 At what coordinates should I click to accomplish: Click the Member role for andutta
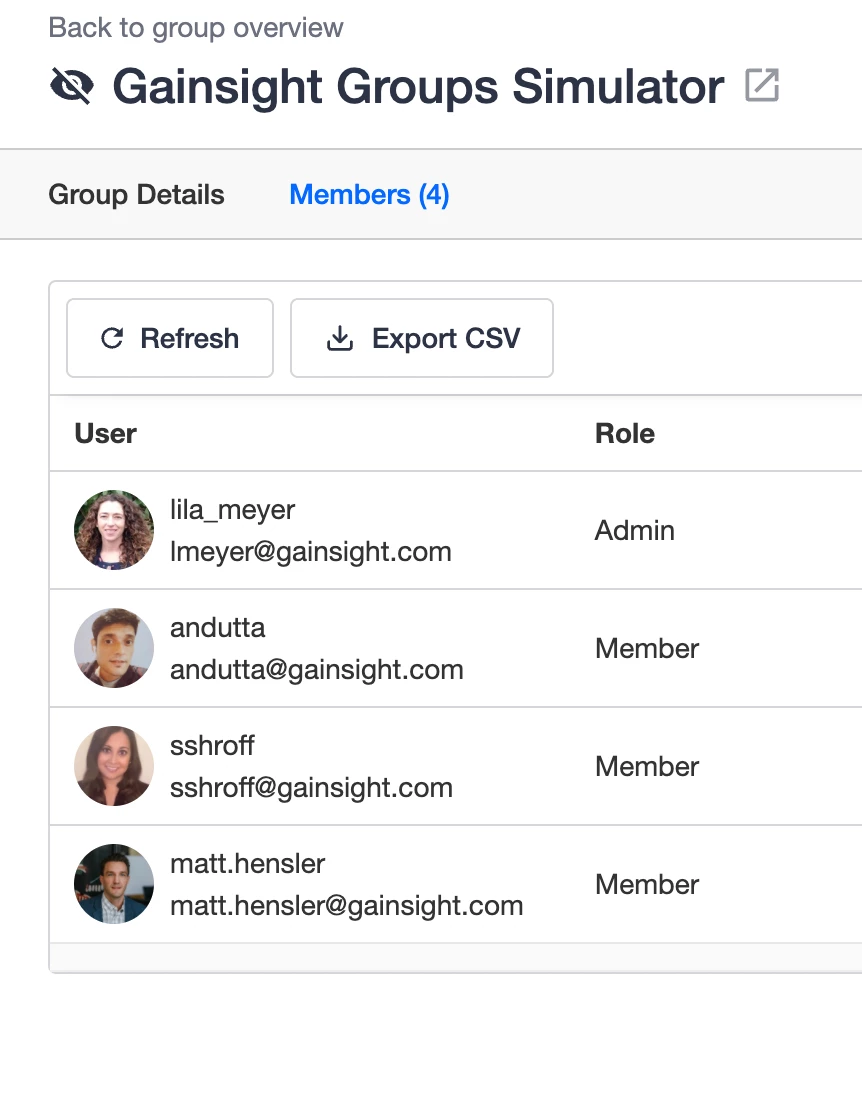tap(647, 648)
